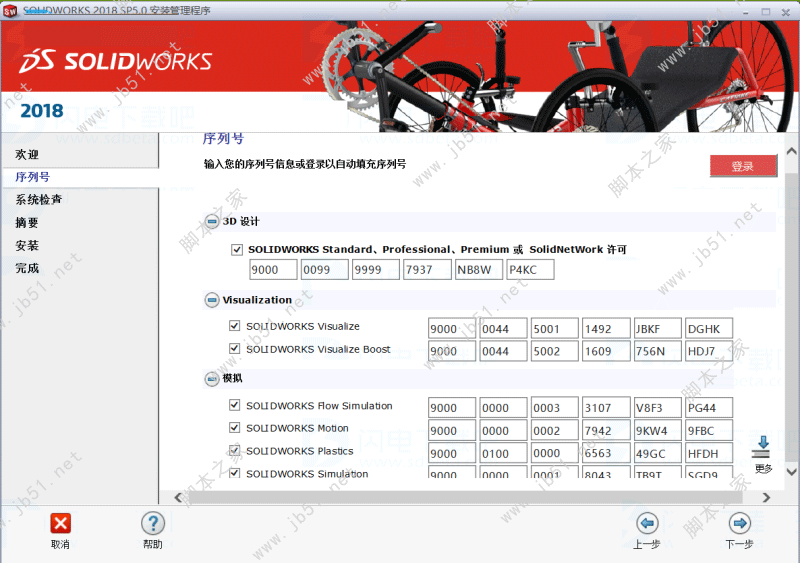Select 系统检查 step in sidebar
800x563 pixels.
point(39,200)
